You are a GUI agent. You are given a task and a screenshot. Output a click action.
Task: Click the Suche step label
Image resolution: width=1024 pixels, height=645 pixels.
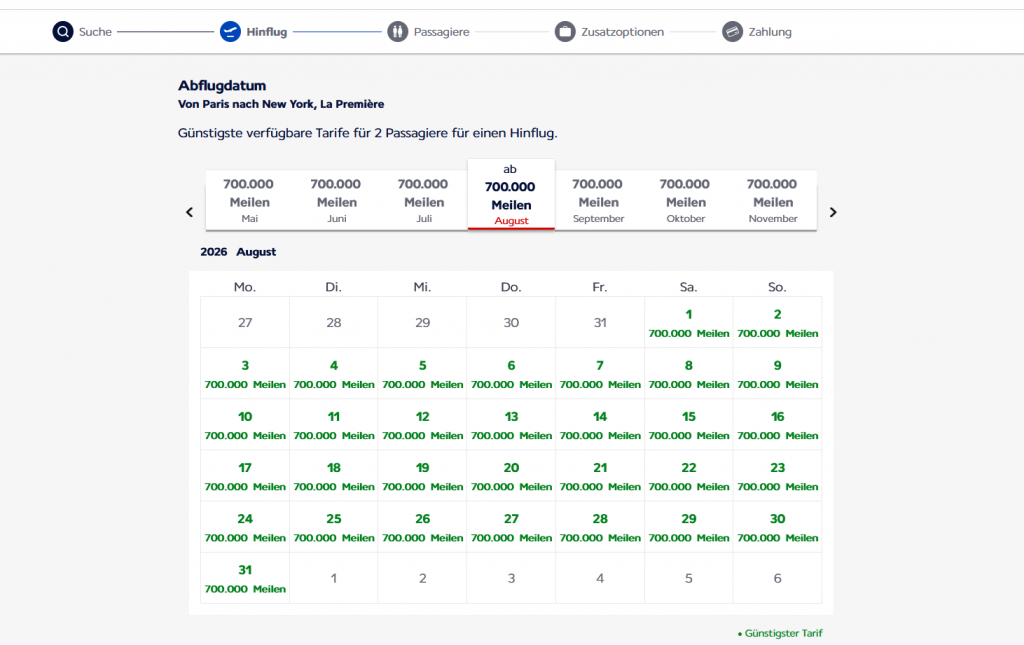click(x=95, y=32)
